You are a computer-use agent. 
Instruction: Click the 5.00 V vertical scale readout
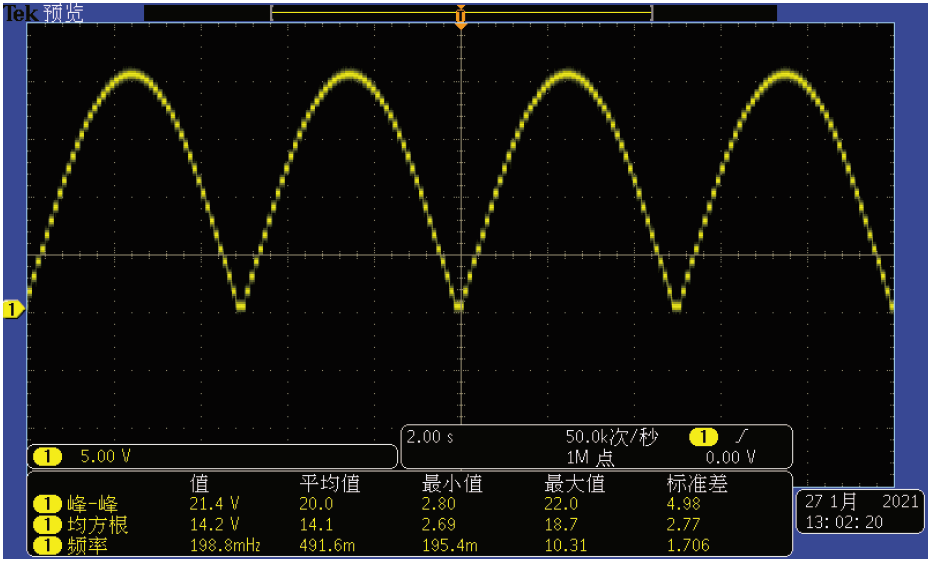105,457
